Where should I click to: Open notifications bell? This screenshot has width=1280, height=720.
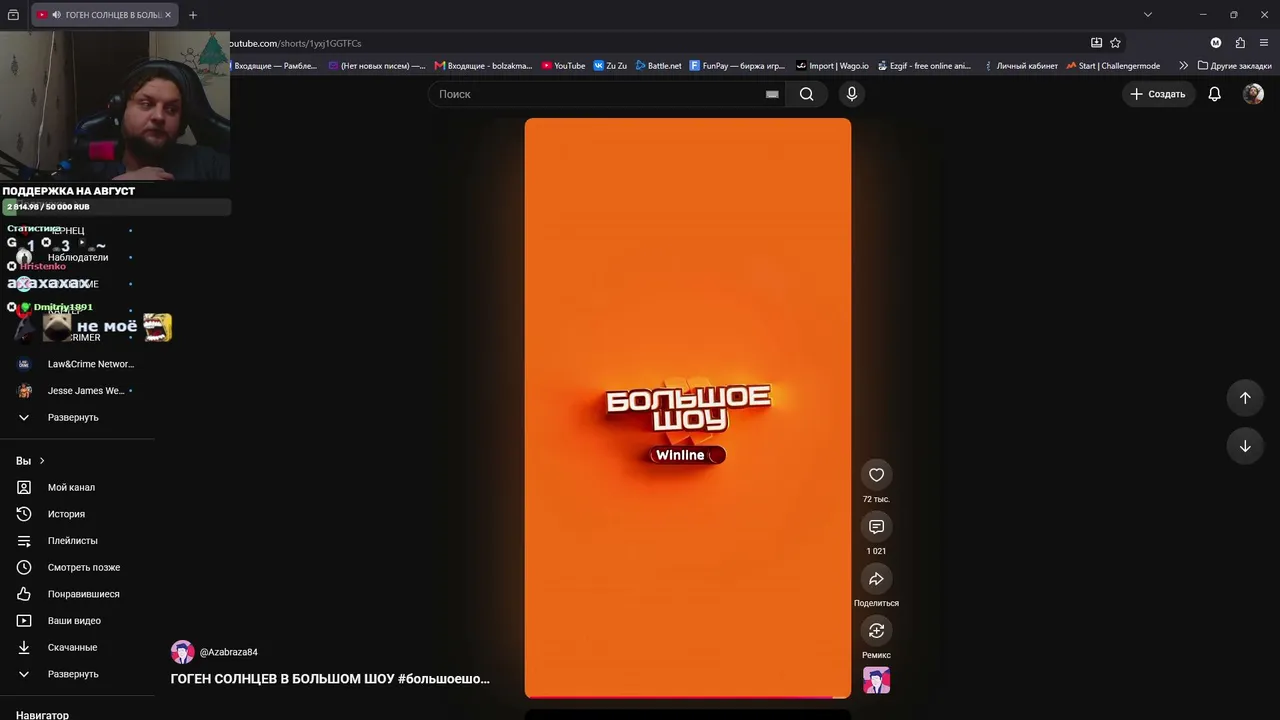(1214, 94)
